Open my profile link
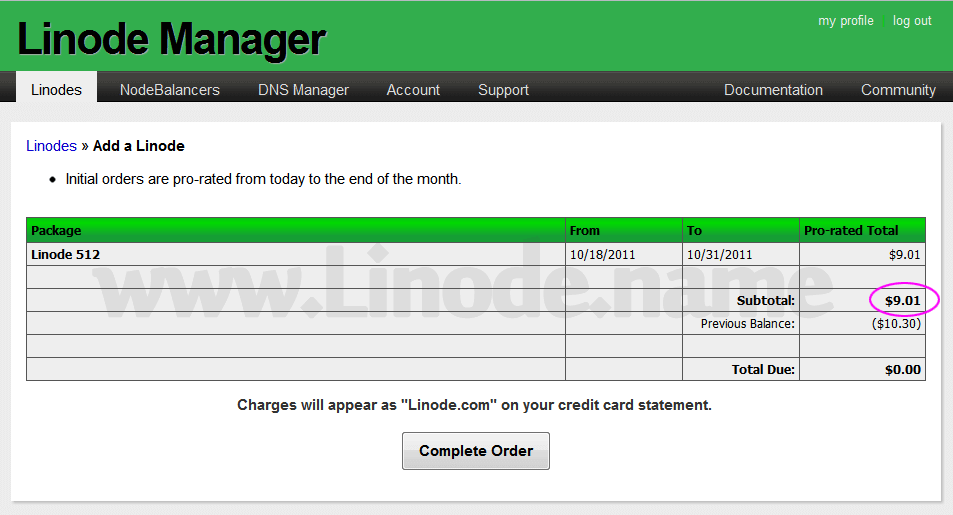The image size is (953, 515). click(x=845, y=21)
